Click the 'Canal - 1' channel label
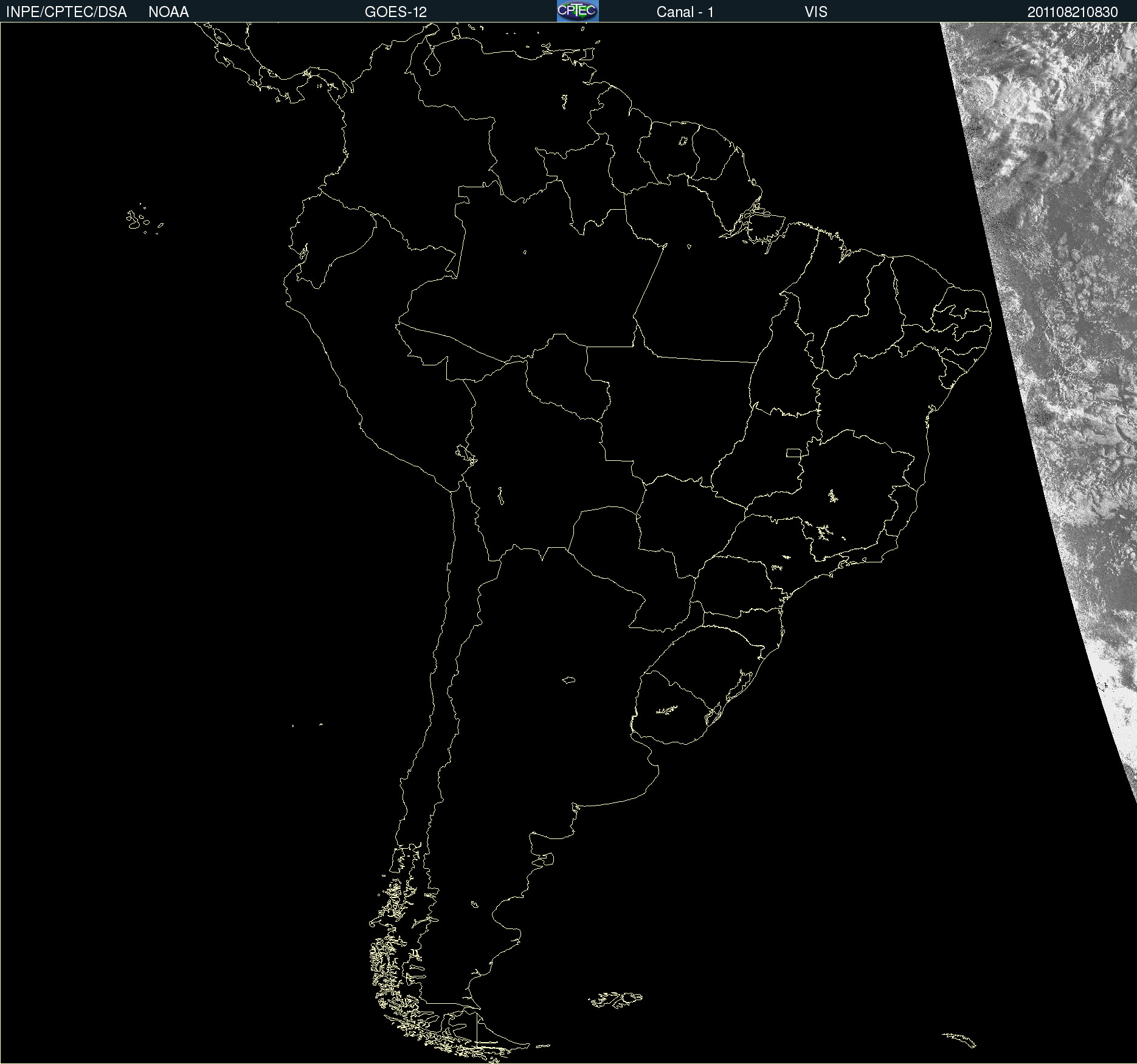This screenshot has height=1064, width=1137. coord(685,12)
